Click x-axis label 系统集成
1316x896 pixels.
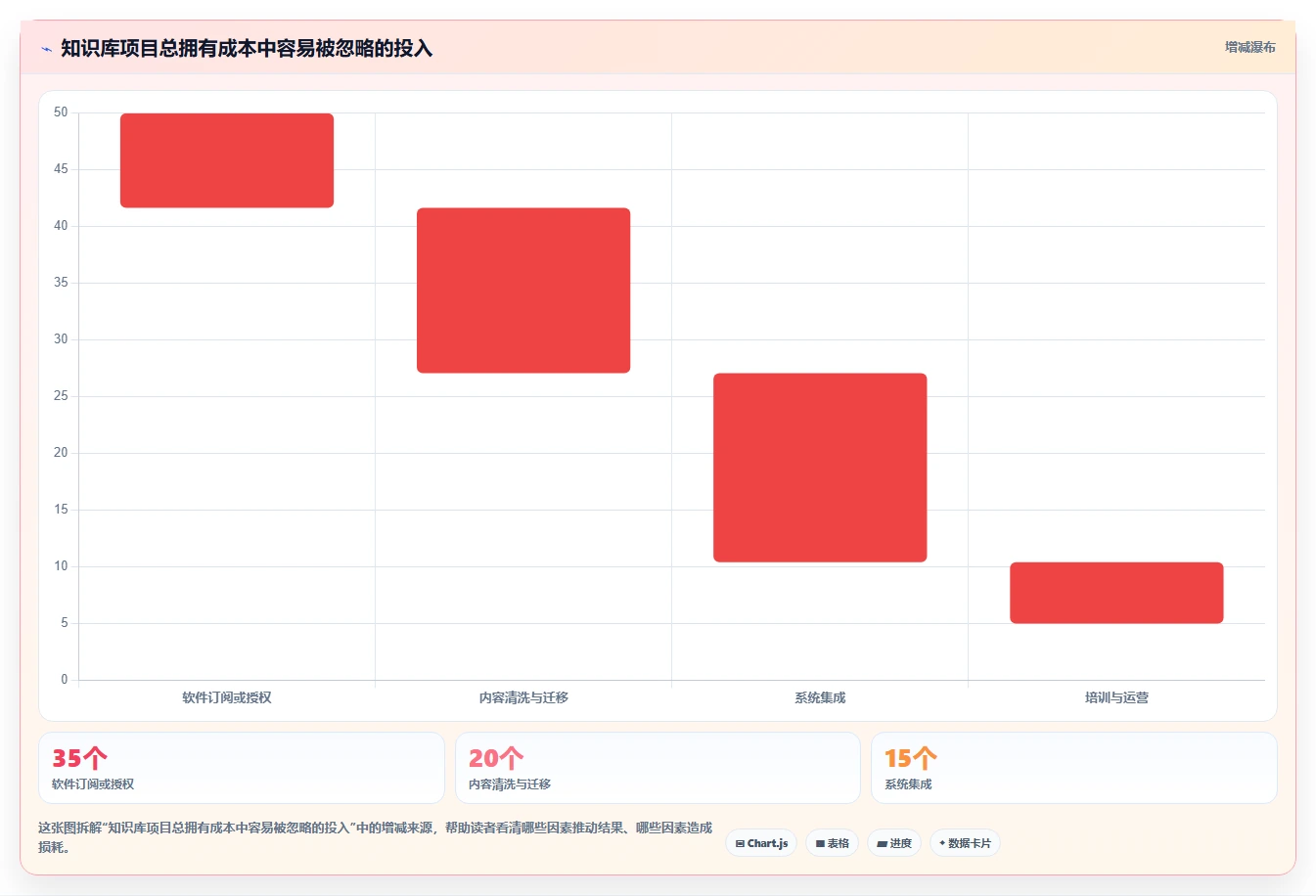click(820, 697)
